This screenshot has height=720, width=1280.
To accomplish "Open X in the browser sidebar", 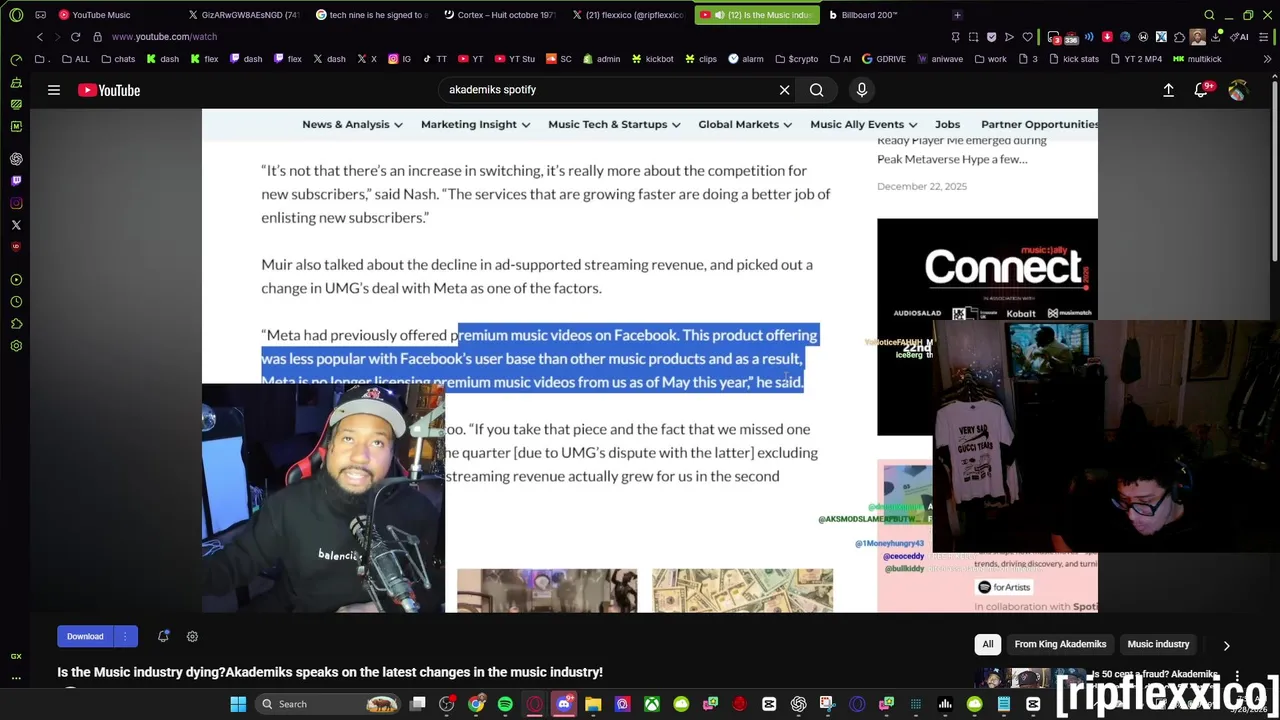I will click(x=16, y=225).
